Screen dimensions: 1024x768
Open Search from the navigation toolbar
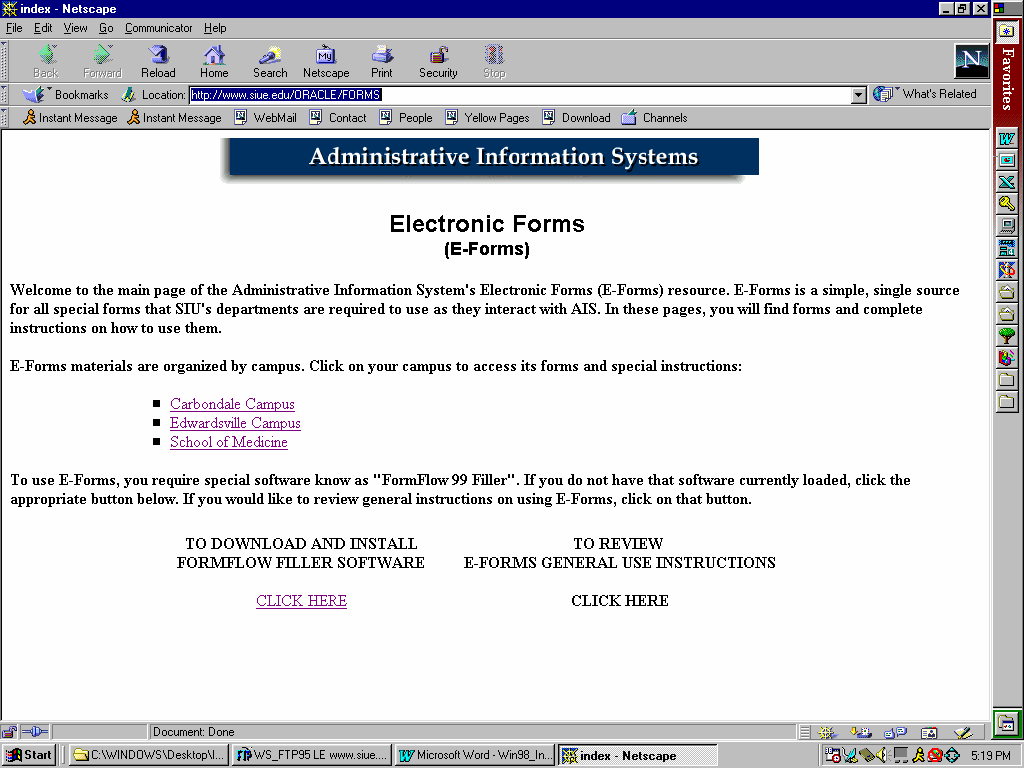click(x=270, y=61)
